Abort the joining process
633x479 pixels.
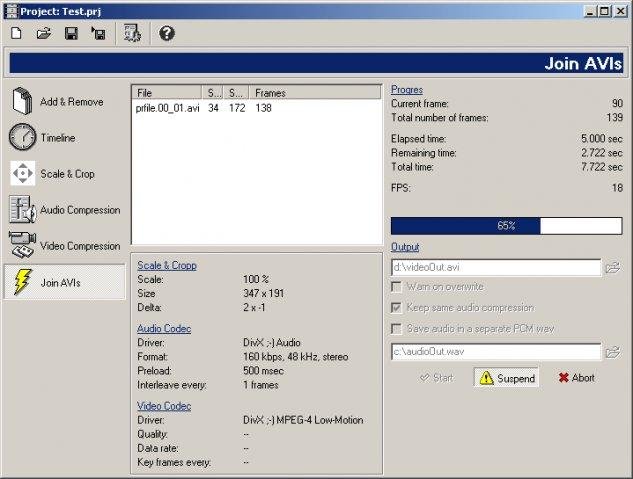[576, 378]
